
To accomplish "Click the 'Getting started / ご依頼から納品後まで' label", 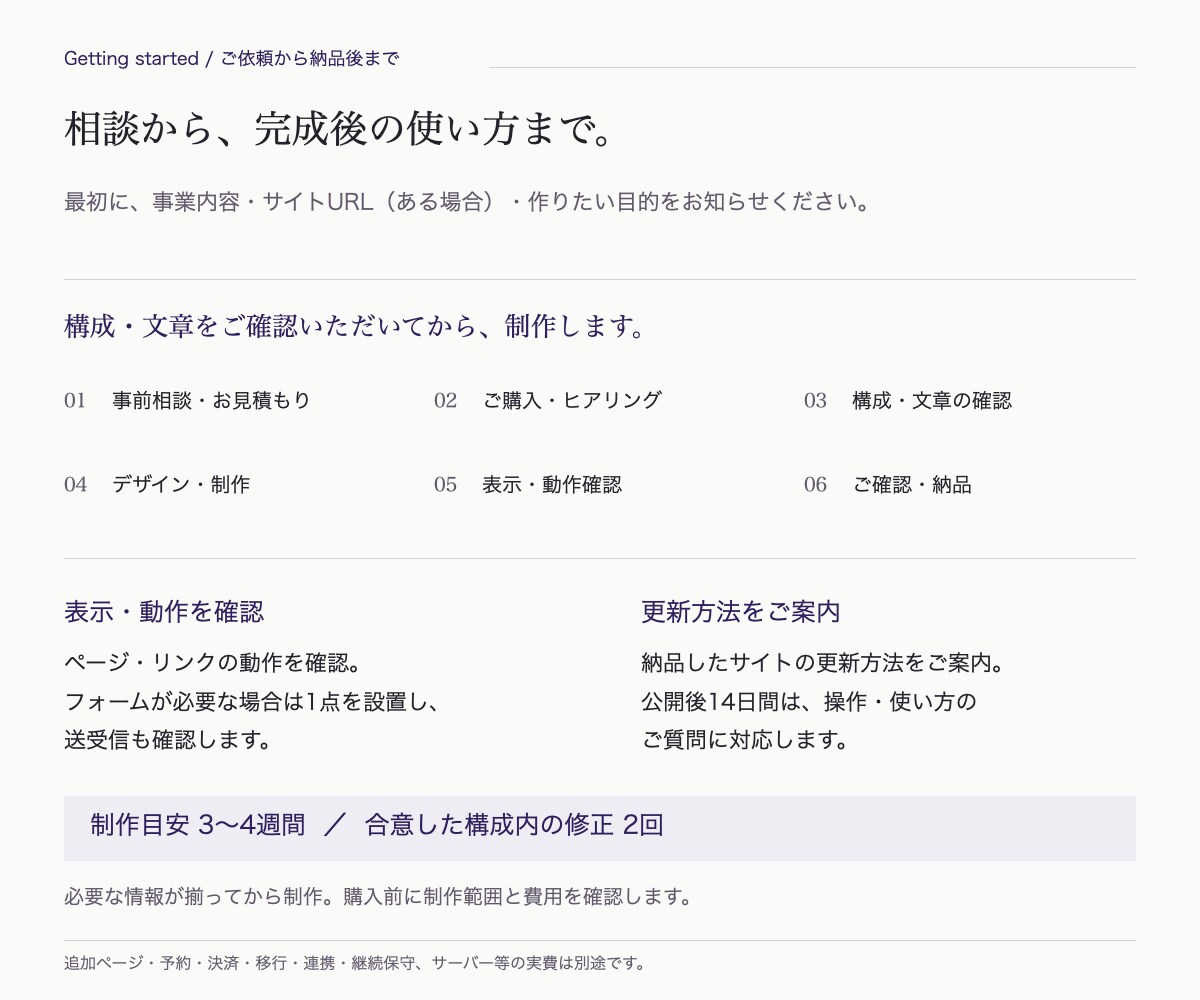I will 232,59.
